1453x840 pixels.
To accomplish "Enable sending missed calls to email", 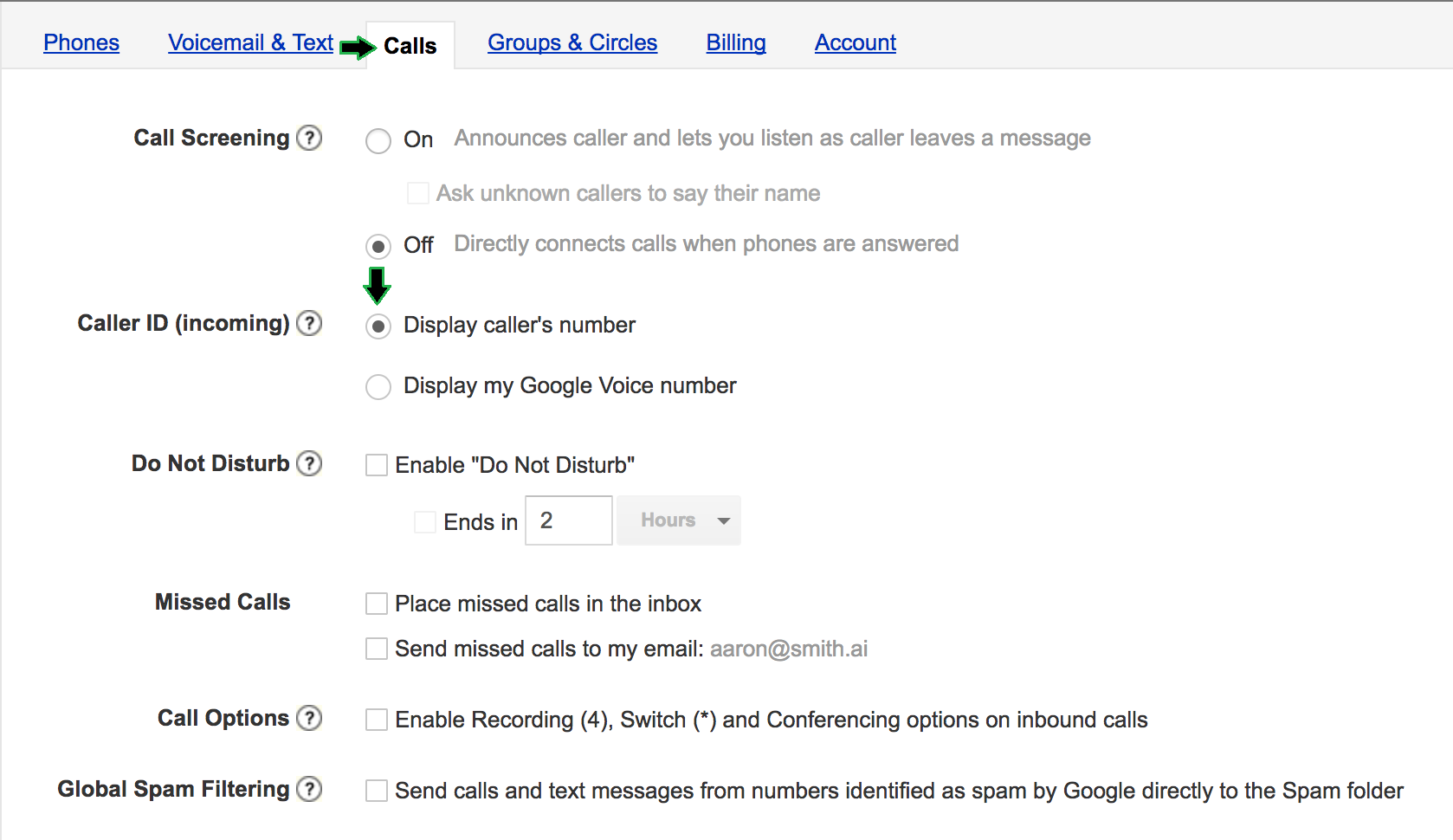I will tap(377, 649).
